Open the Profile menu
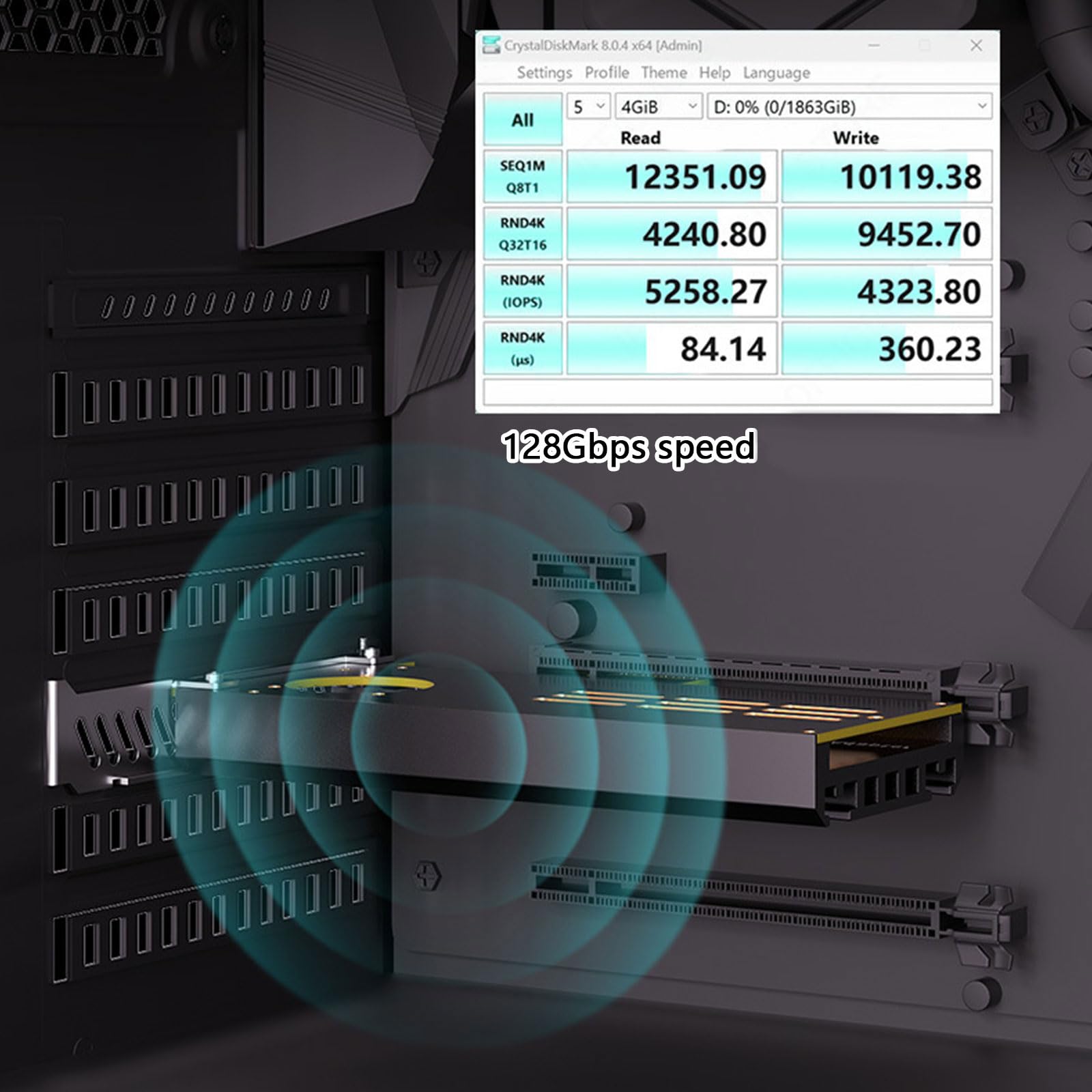1092x1092 pixels. tap(607, 73)
